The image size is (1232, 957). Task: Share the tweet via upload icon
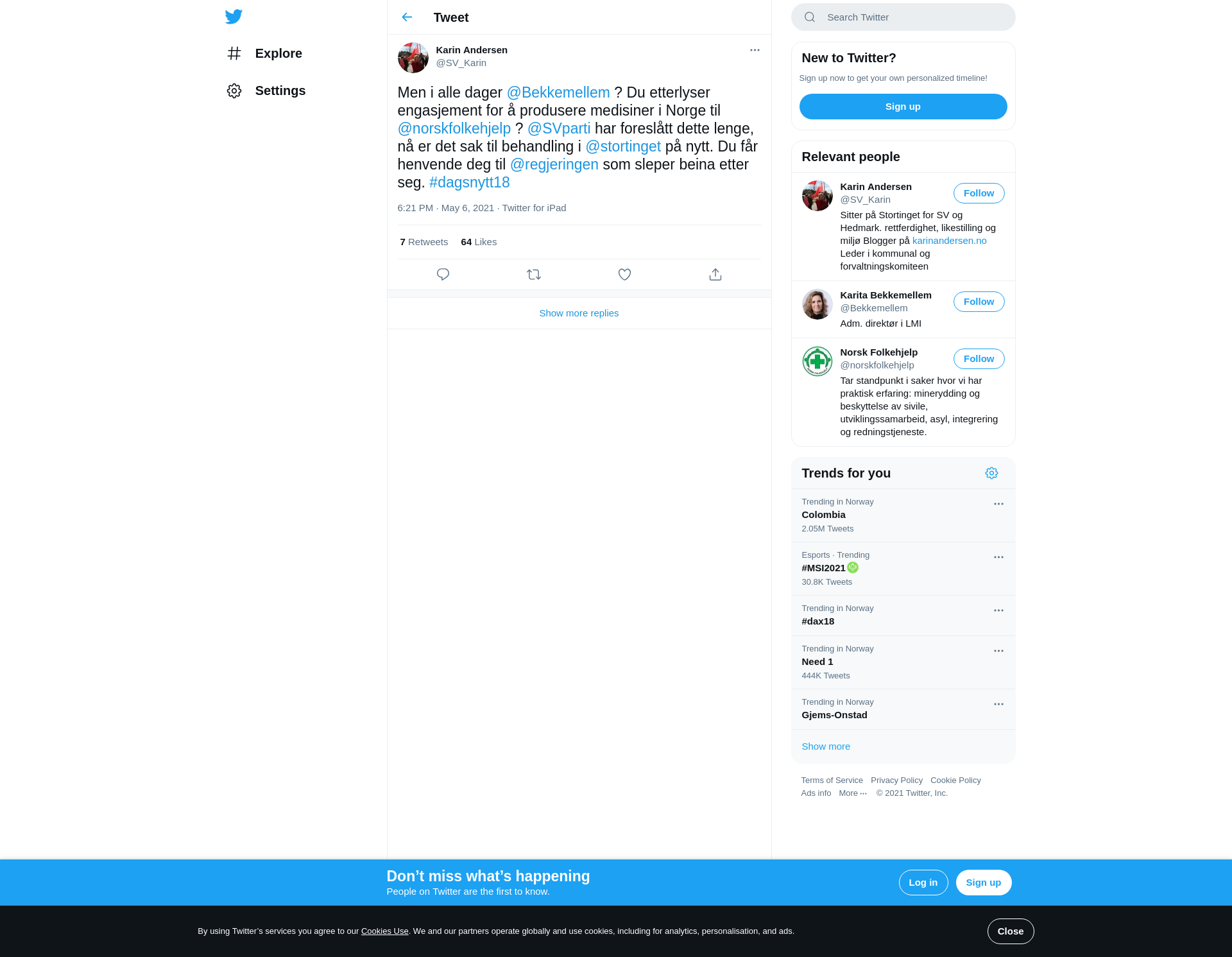click(x=715, y=275)
